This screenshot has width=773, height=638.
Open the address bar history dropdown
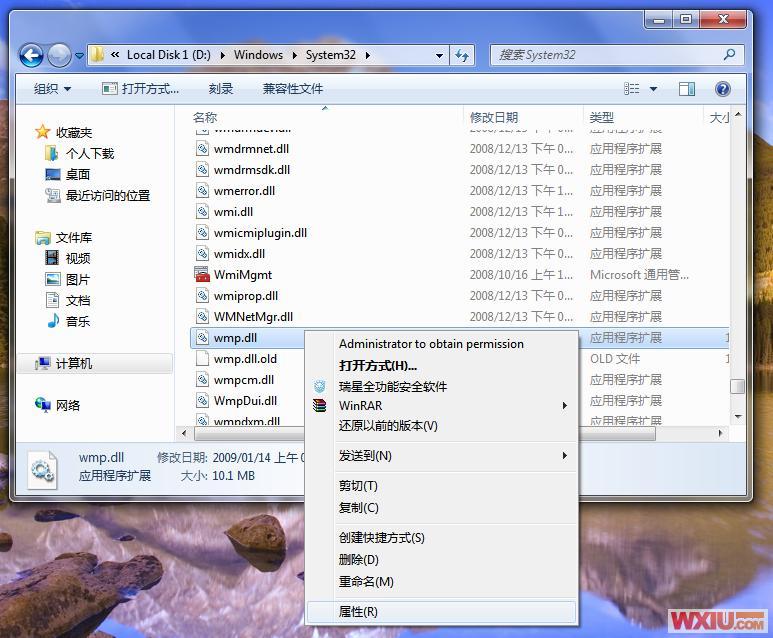coord(439,55)
